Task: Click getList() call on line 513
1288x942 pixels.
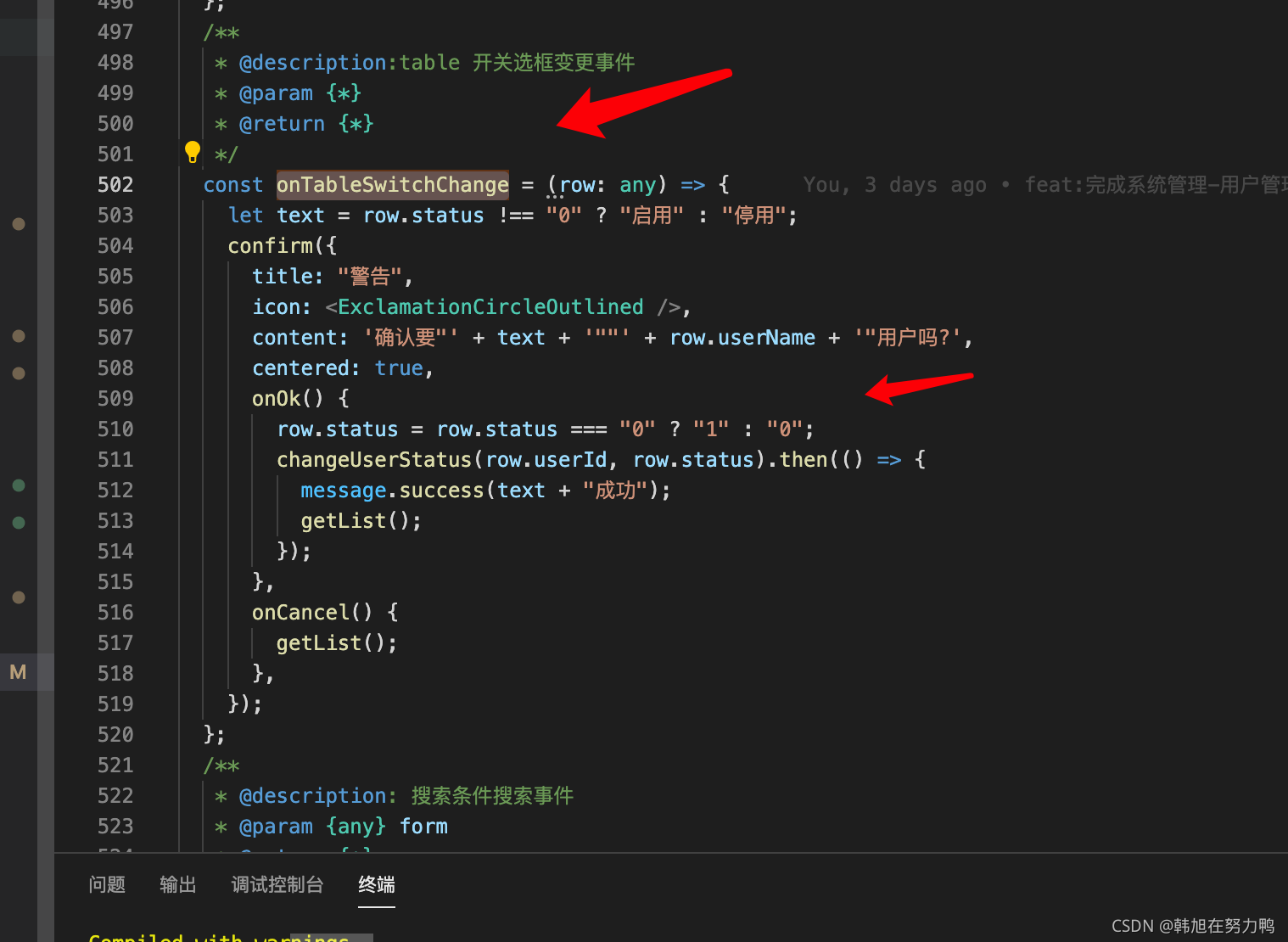Action: coord(356,521)
